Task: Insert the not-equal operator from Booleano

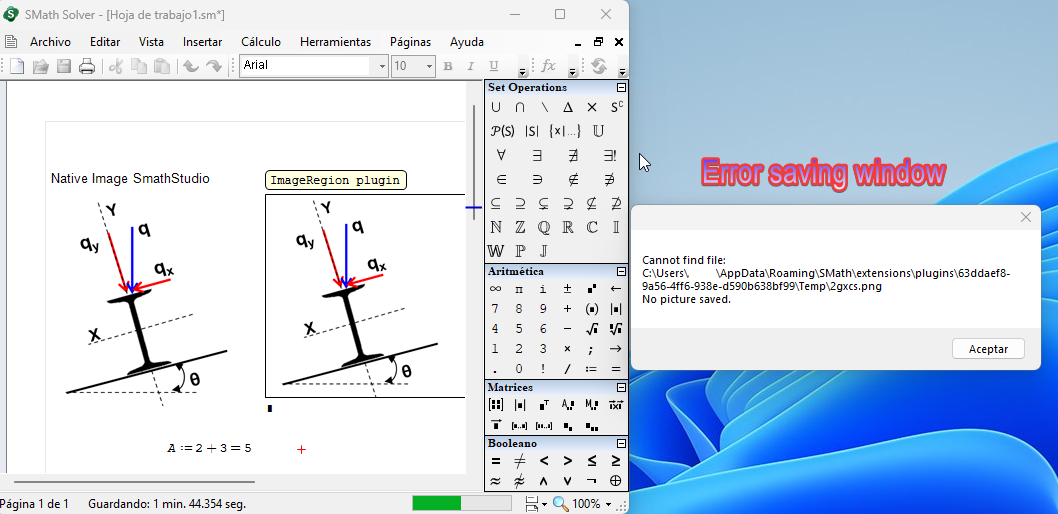Action: point(520,461)
